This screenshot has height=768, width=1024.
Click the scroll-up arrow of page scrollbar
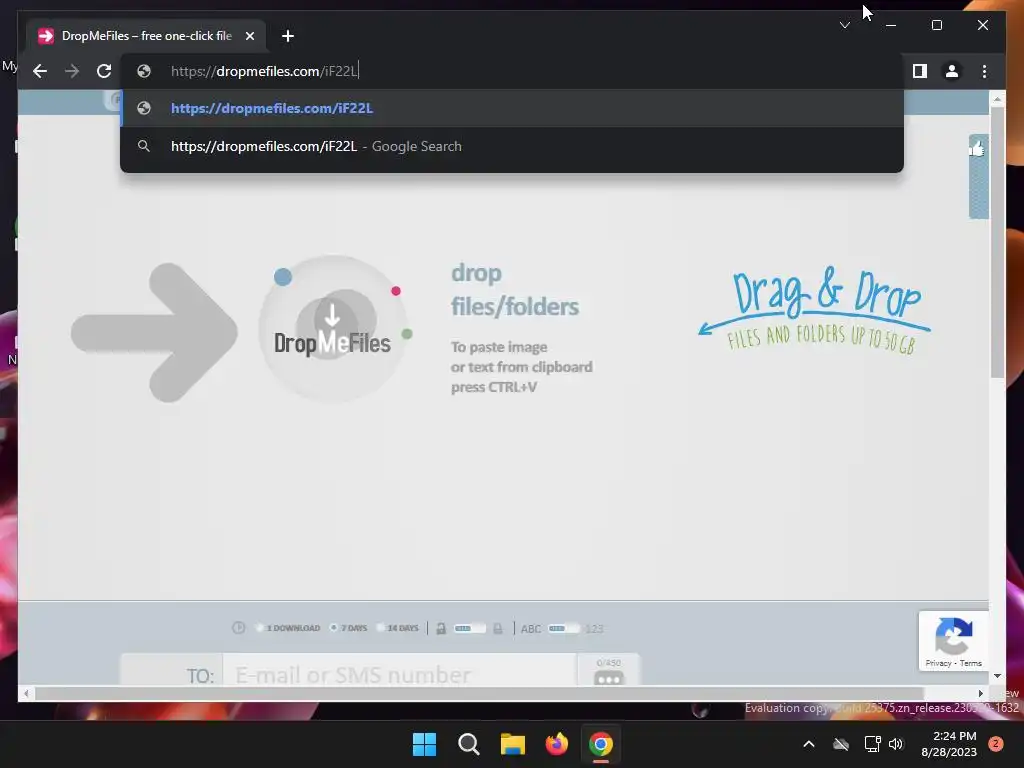(997, 99)
